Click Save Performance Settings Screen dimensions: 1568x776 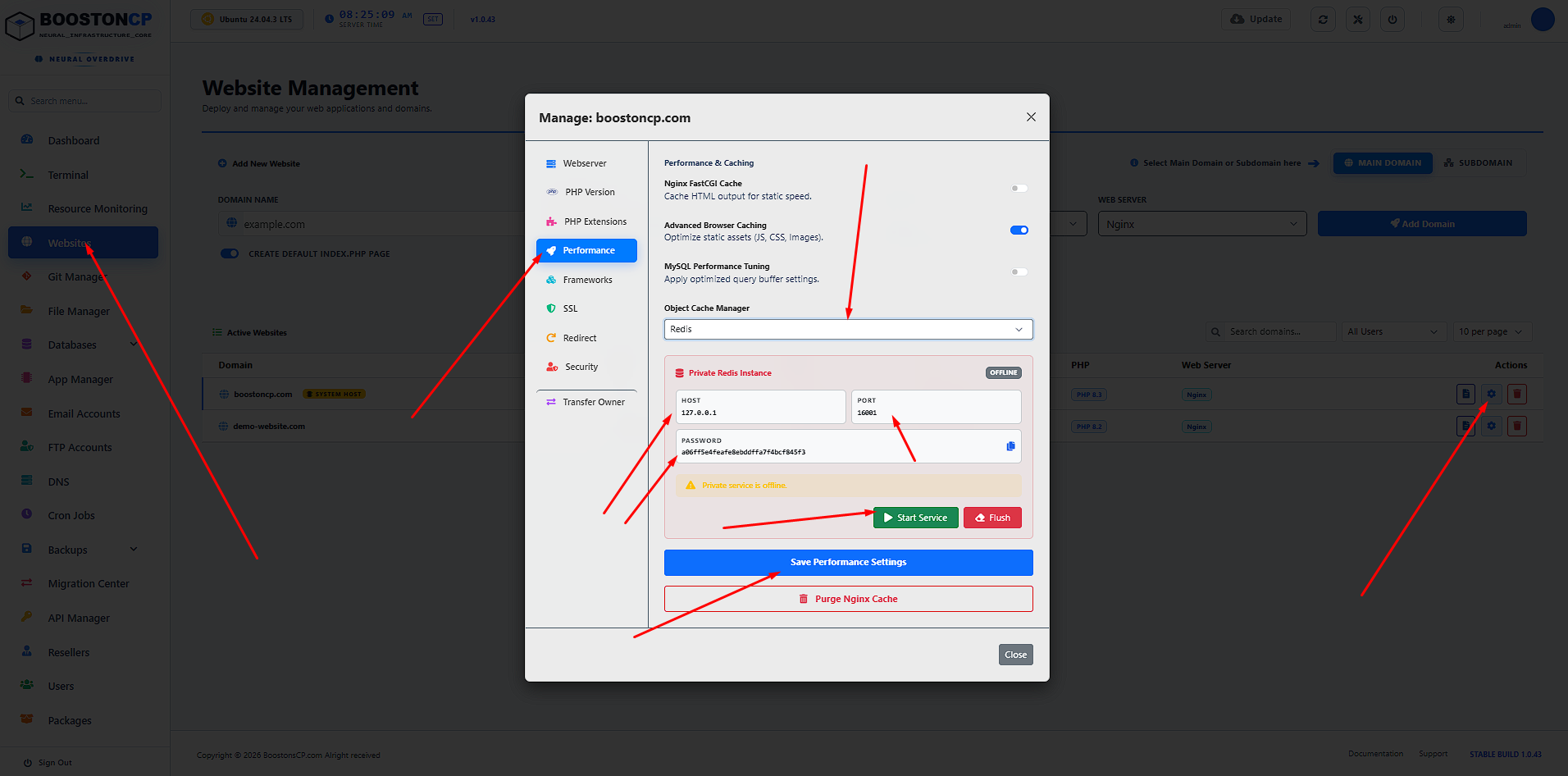(x=848, y=562)
